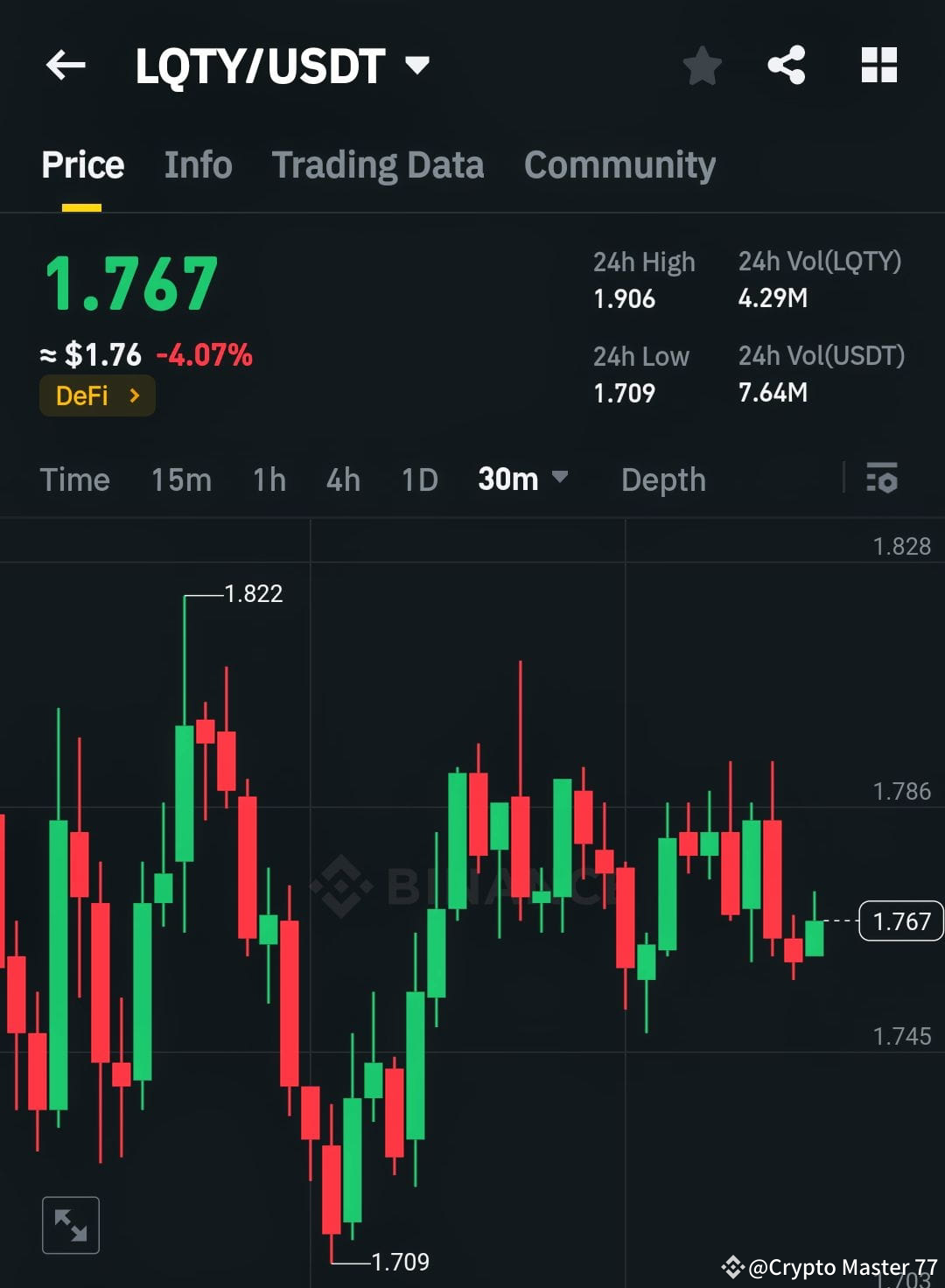Enable the 1h candle view

(269, 479)
